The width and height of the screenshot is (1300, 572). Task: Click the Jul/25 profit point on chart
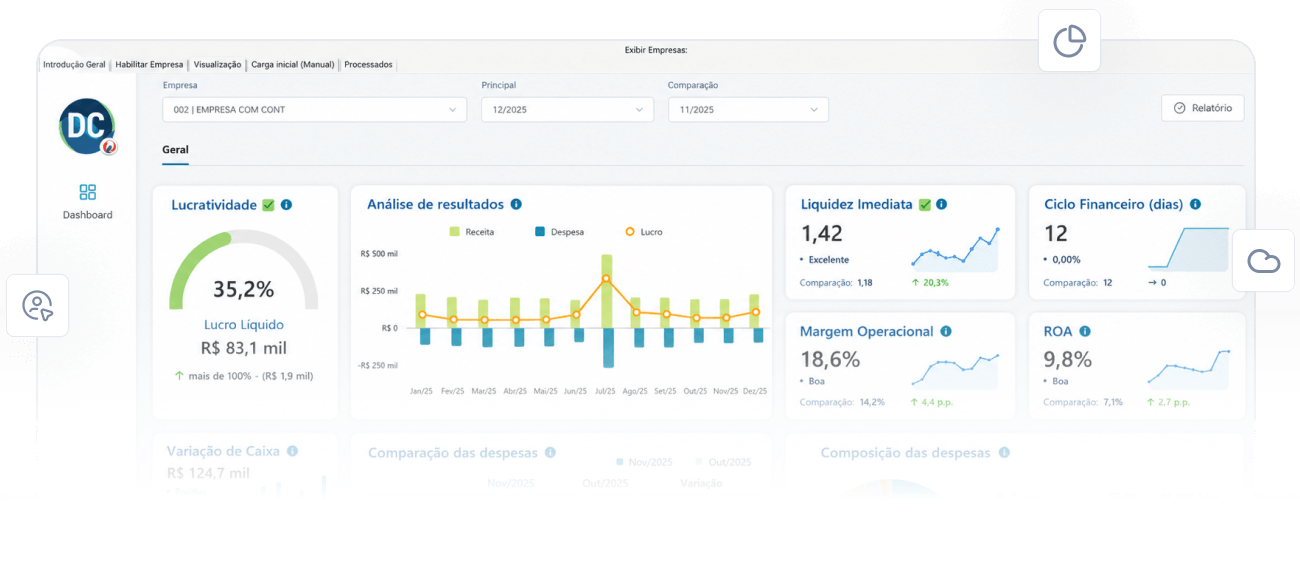tap(606, 279)
